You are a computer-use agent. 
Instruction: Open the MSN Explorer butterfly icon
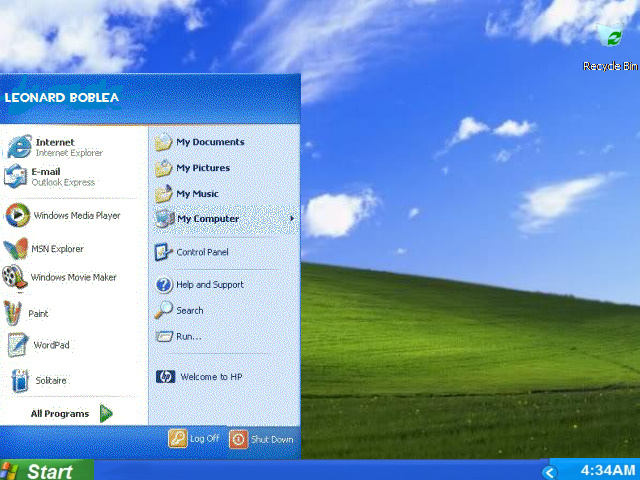16,248
